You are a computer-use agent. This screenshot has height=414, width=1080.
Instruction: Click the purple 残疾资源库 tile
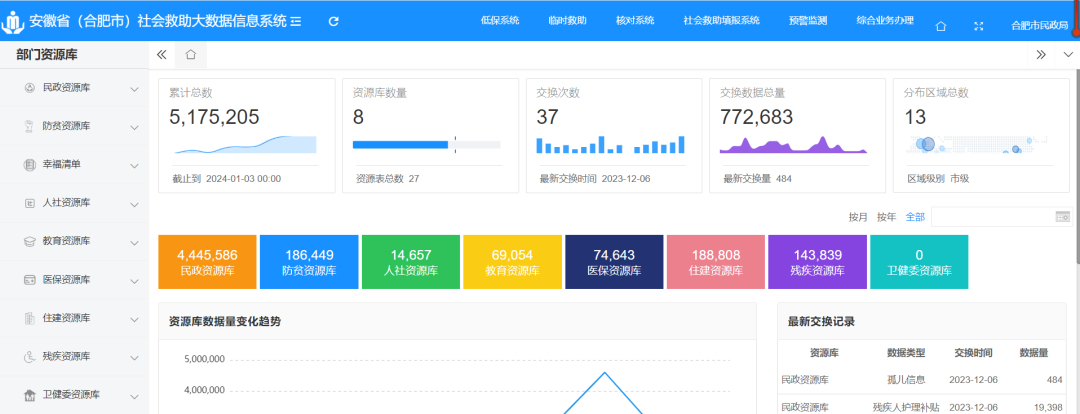pyautogui.click(x=818, y=262)
